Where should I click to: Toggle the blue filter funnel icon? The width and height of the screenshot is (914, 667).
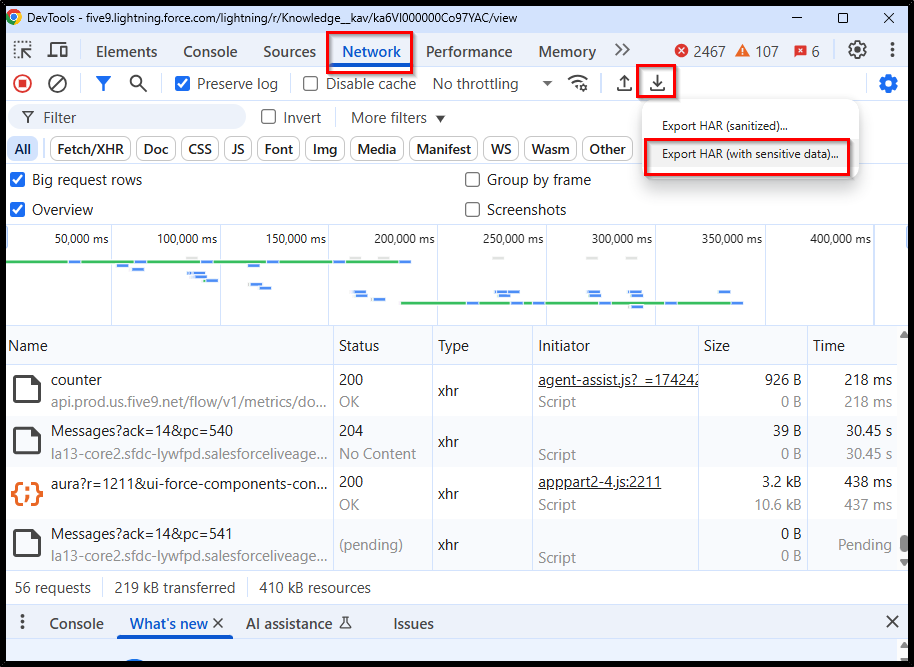(103, 84)
